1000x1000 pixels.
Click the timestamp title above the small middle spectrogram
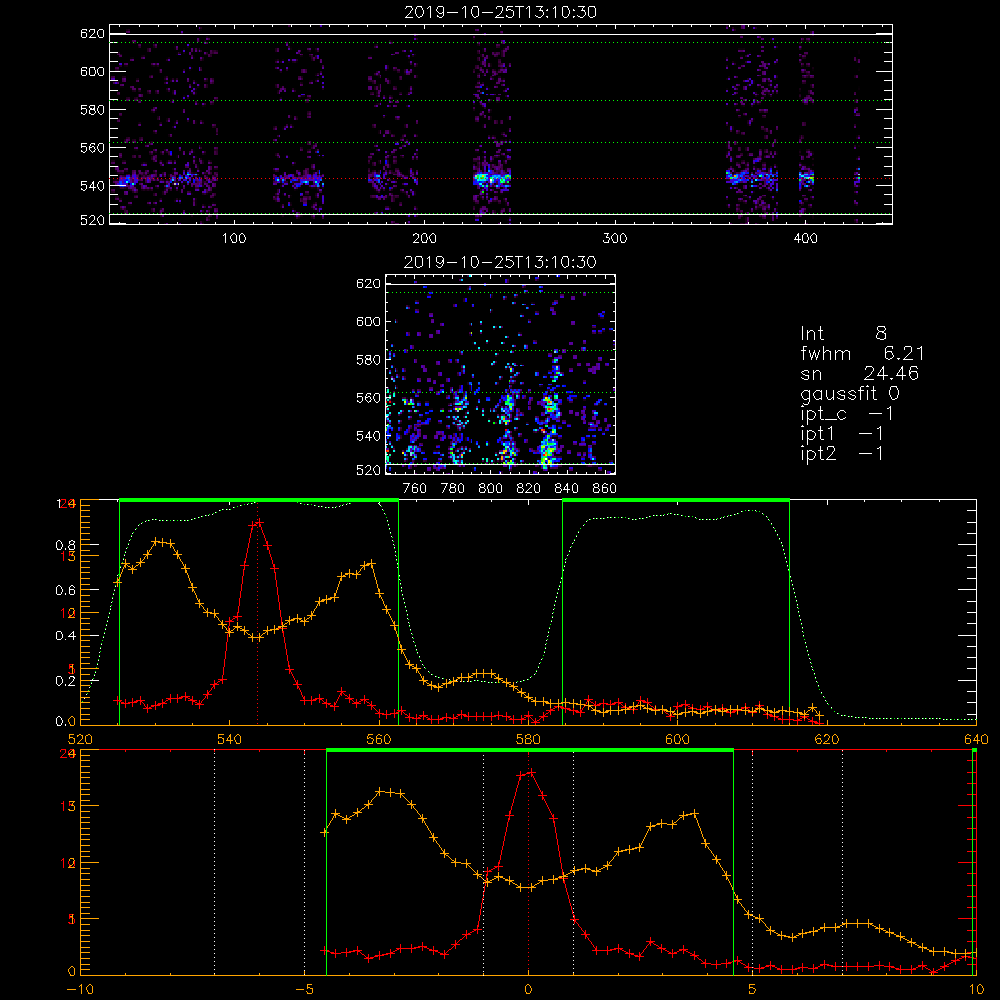click(x=500, y=262)
